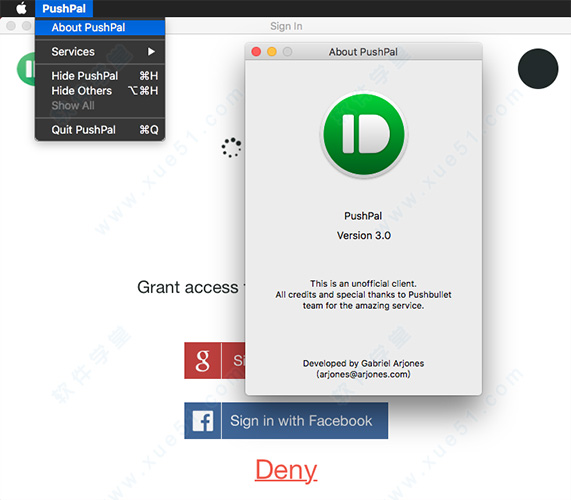This screenshot has height=500, width=571.
Task: Open the Apple menu
Action: point(21,8)
